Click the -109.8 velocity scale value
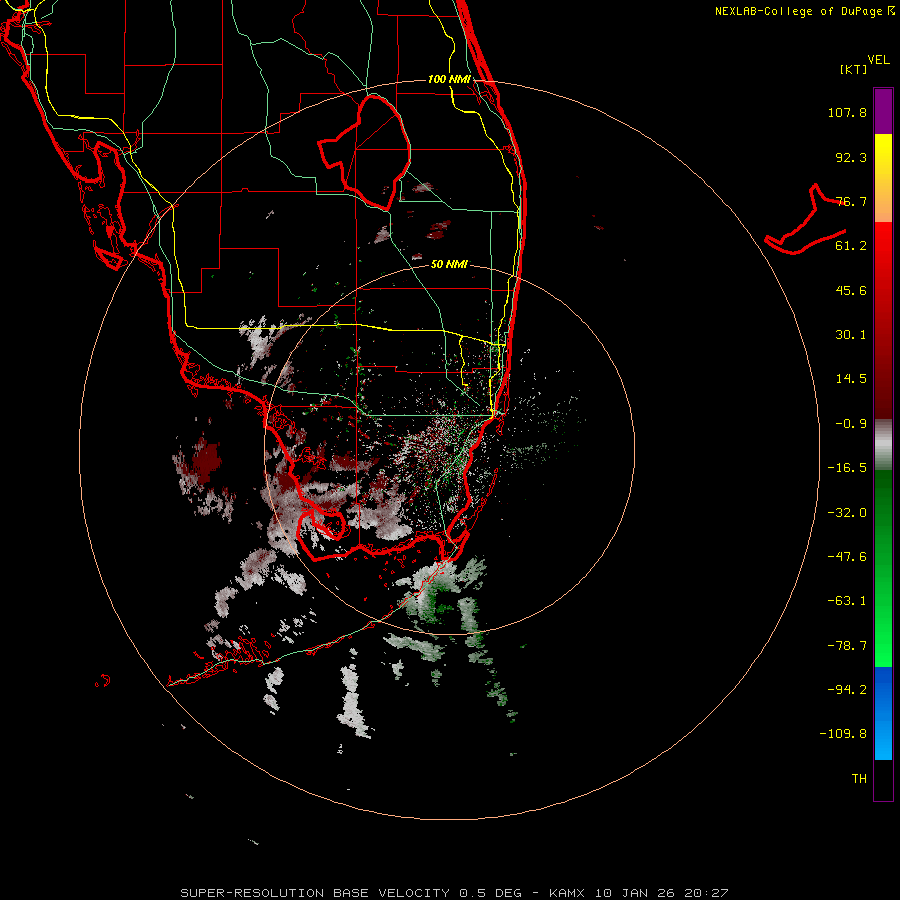The height and width of the screenshot is (900, 900). pos(843,734)
